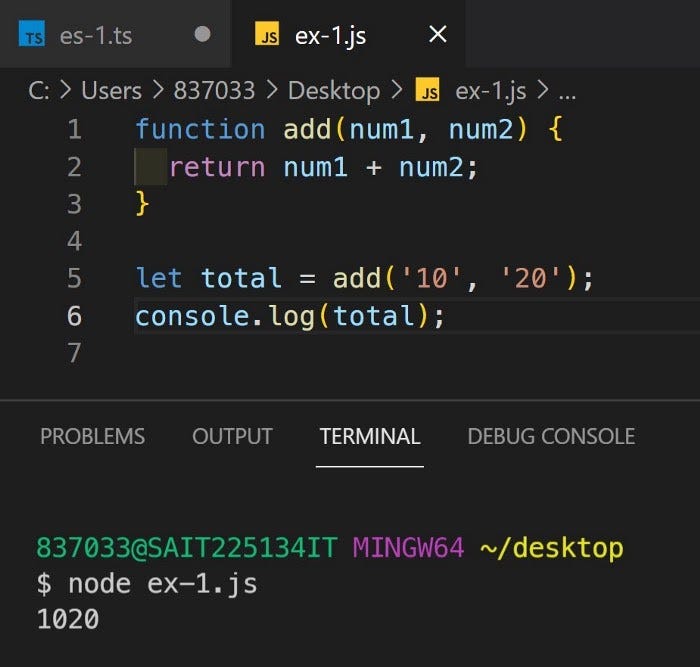The height and width of the screenshot is (667, 700).
Task: Switch to the es-1.ts editor tab
Action: coord(94,36)
